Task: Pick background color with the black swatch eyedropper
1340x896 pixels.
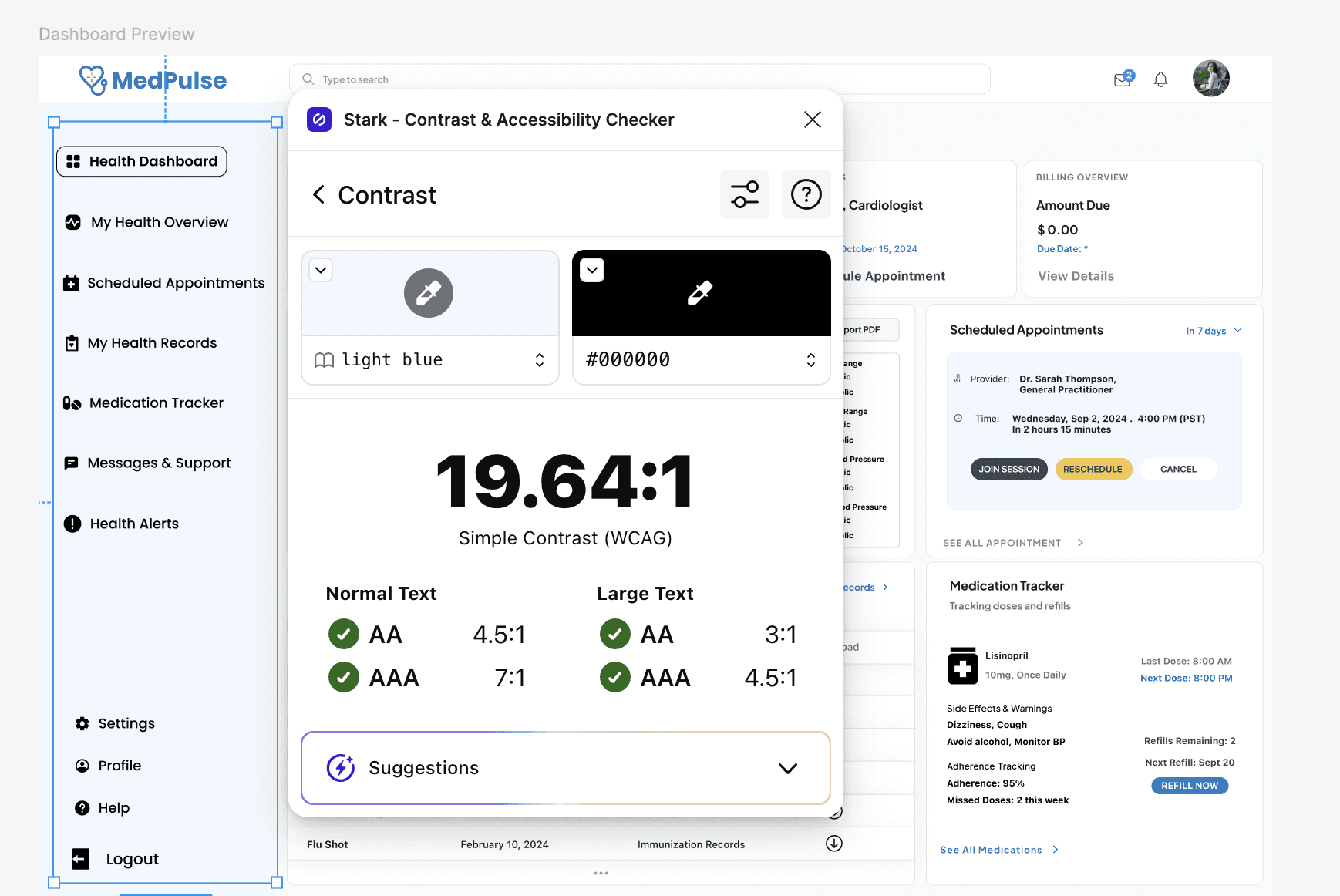Action: coord(700,293)
